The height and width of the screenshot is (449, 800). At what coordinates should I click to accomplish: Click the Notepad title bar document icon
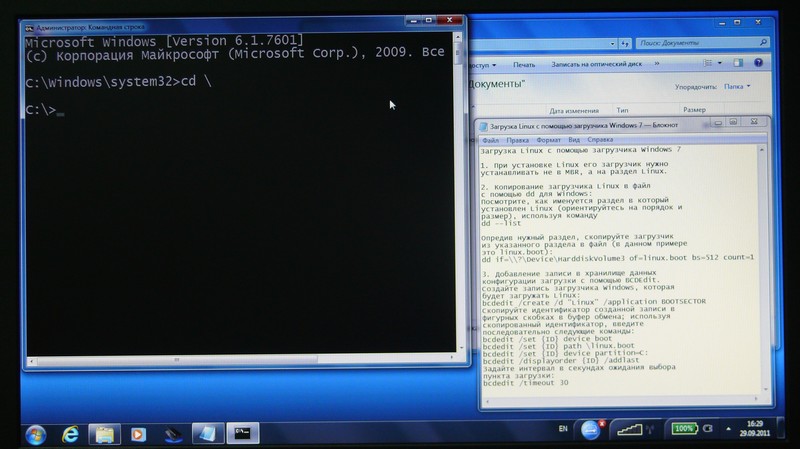pyautogui.click(x=484, y=127)
